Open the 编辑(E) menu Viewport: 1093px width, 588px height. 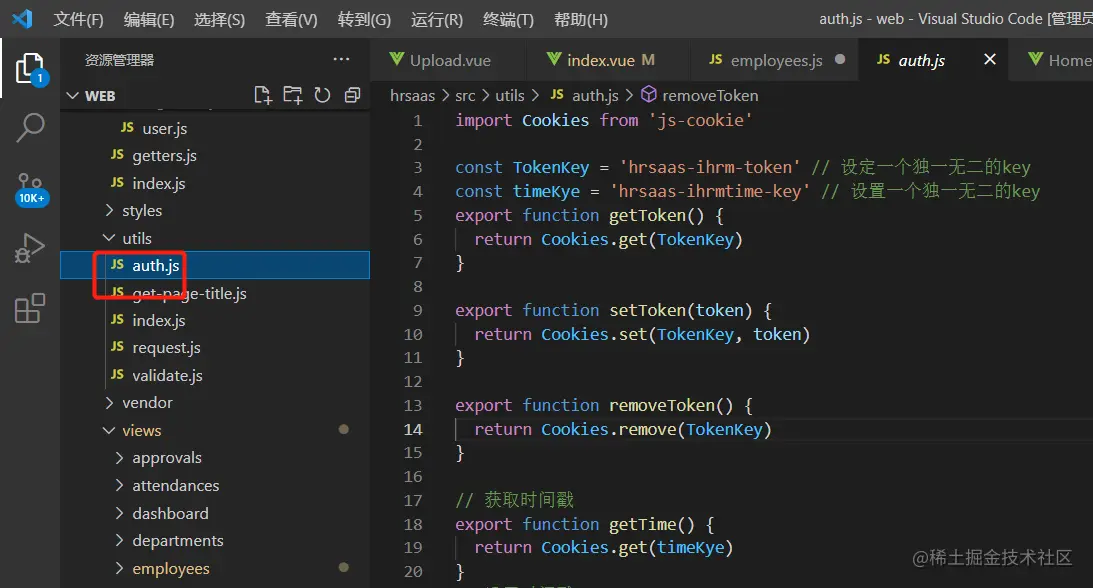point(148,20)
